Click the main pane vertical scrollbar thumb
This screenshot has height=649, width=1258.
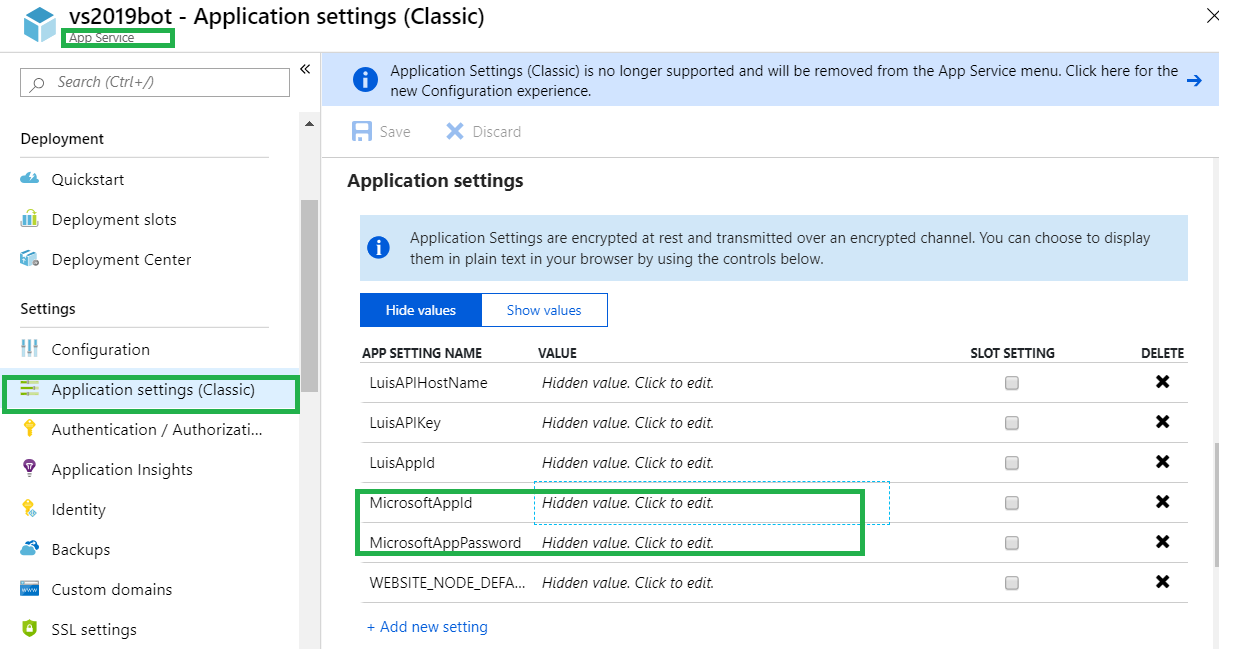[1216, 505]
